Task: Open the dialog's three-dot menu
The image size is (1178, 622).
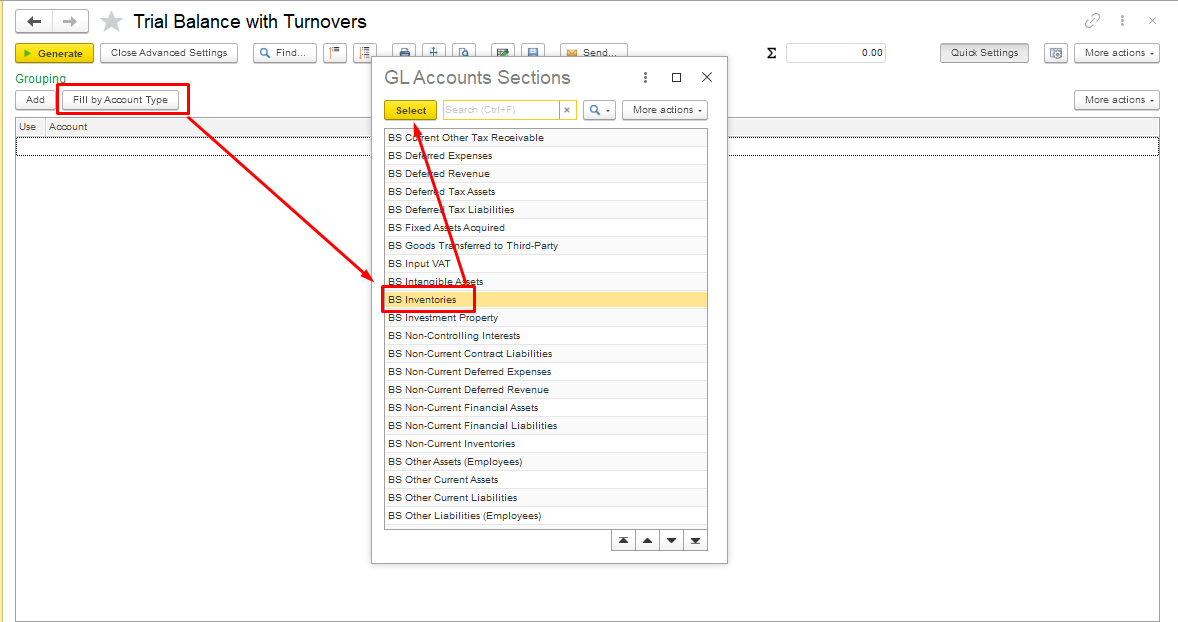Action: point(646,78)
